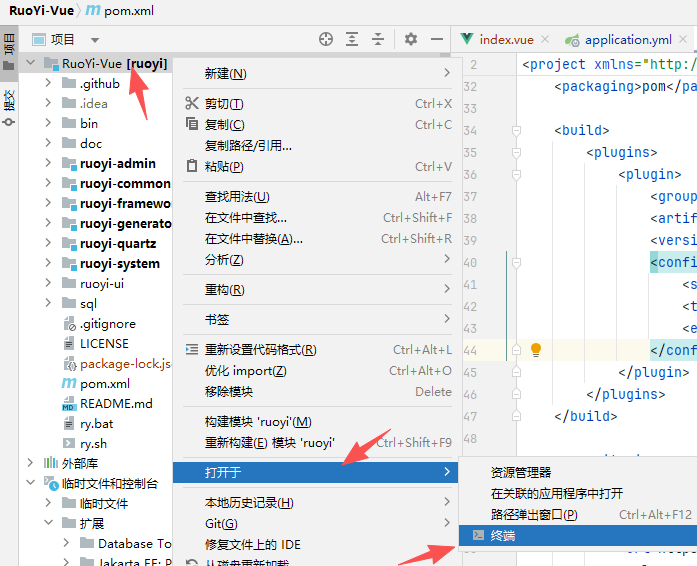Close the index.vue editor tab
Image resolution: width=697 pixels, height=566 pixels.
544,40
